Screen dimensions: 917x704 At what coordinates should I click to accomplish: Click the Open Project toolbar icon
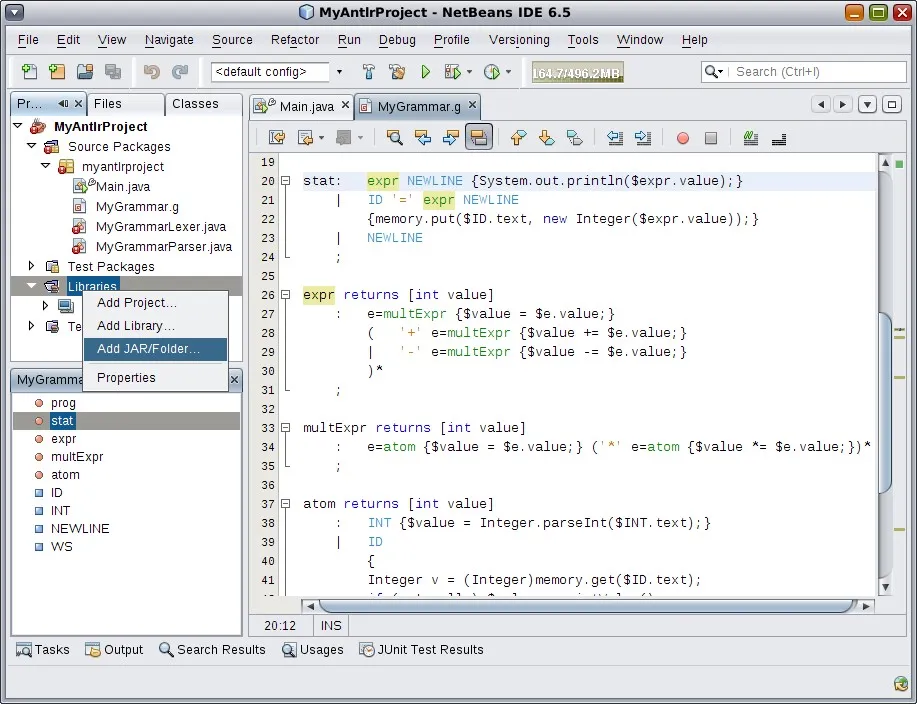pos(85,72)
